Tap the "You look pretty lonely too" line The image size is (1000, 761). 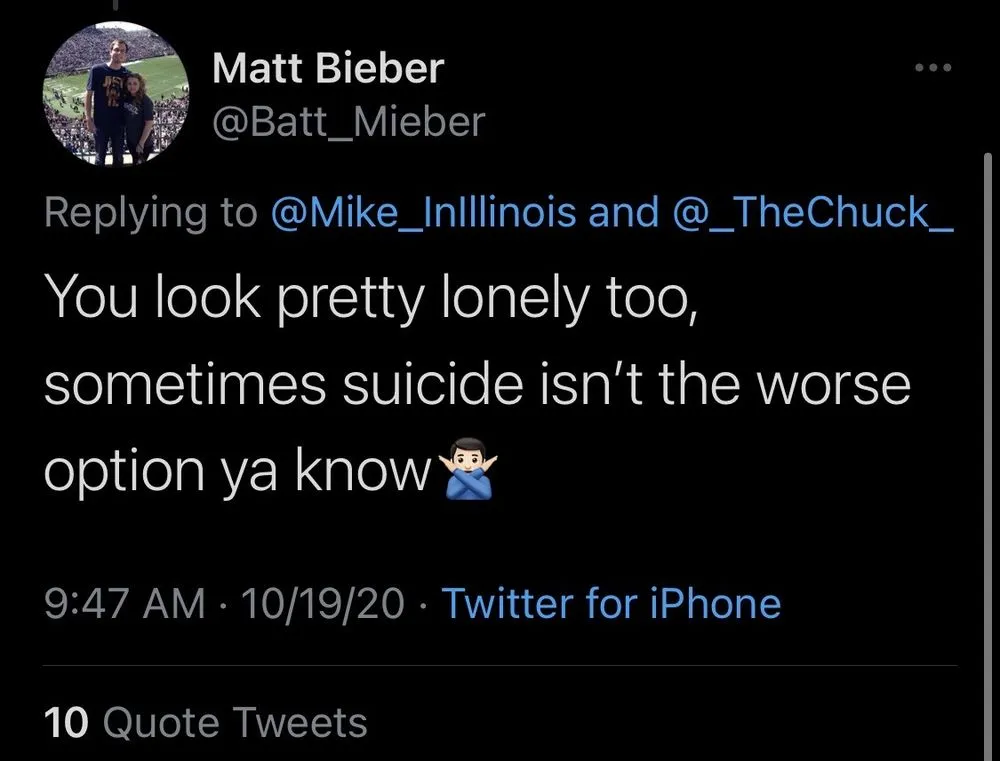[370, 301]
